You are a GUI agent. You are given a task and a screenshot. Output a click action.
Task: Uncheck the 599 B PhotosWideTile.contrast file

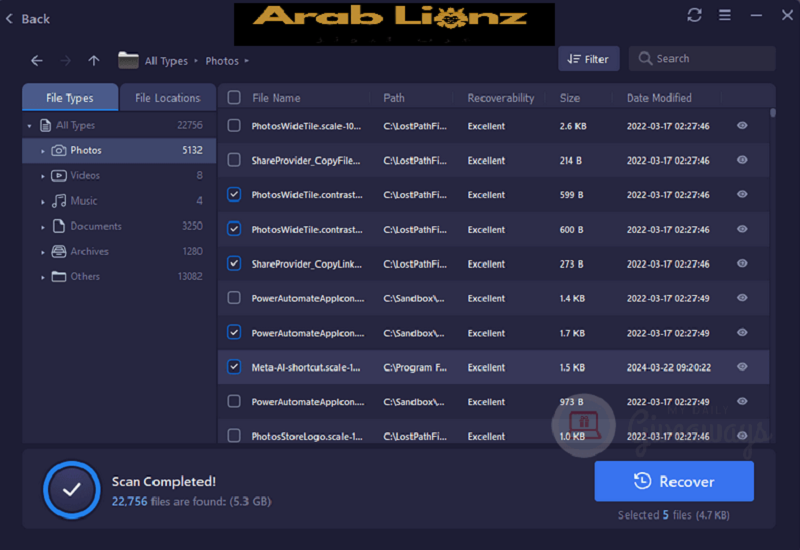[234, 194]
